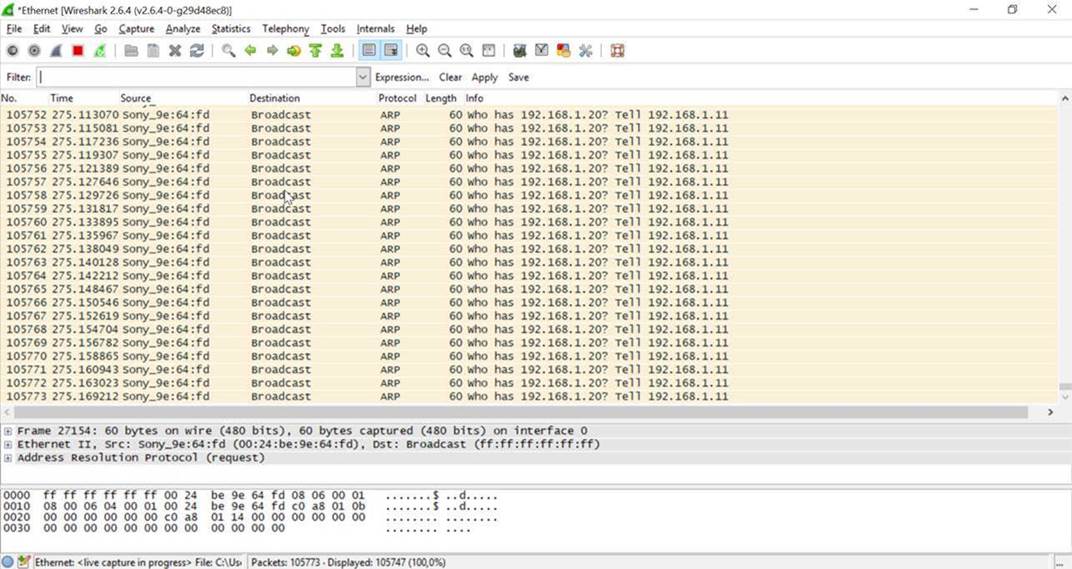Start a new live capture (shark fin icon)
Image resolution: width=1072 pixels, height=569 pixels.
point(56,51)
